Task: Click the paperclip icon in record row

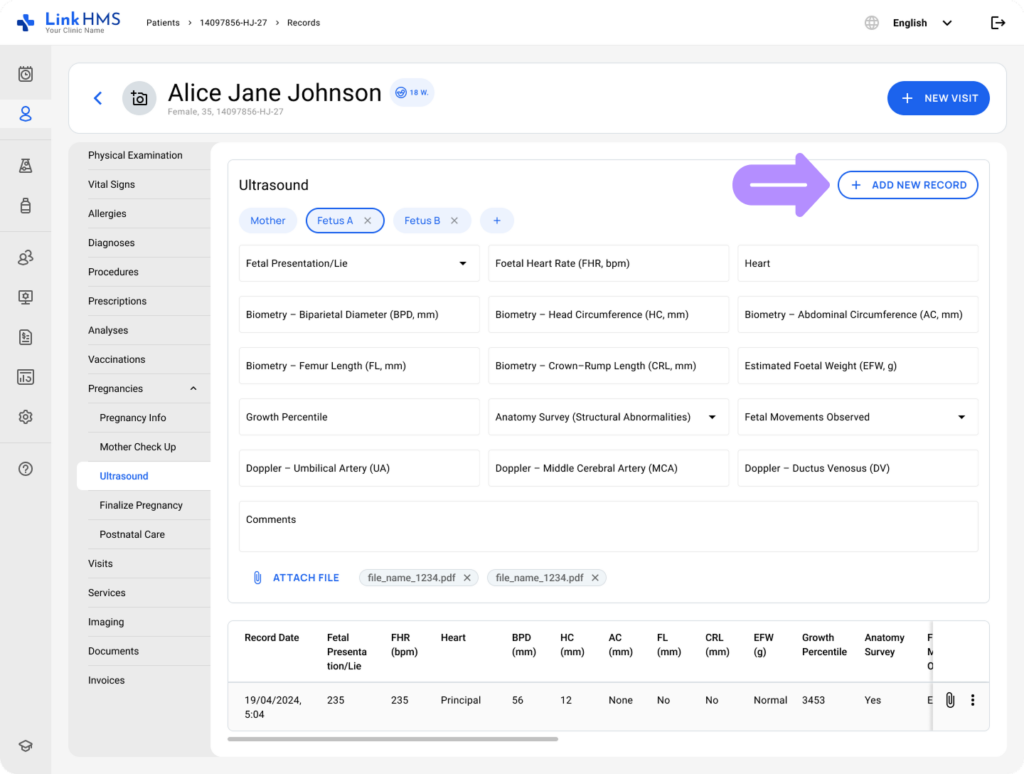Action: [x=950, y=700]
